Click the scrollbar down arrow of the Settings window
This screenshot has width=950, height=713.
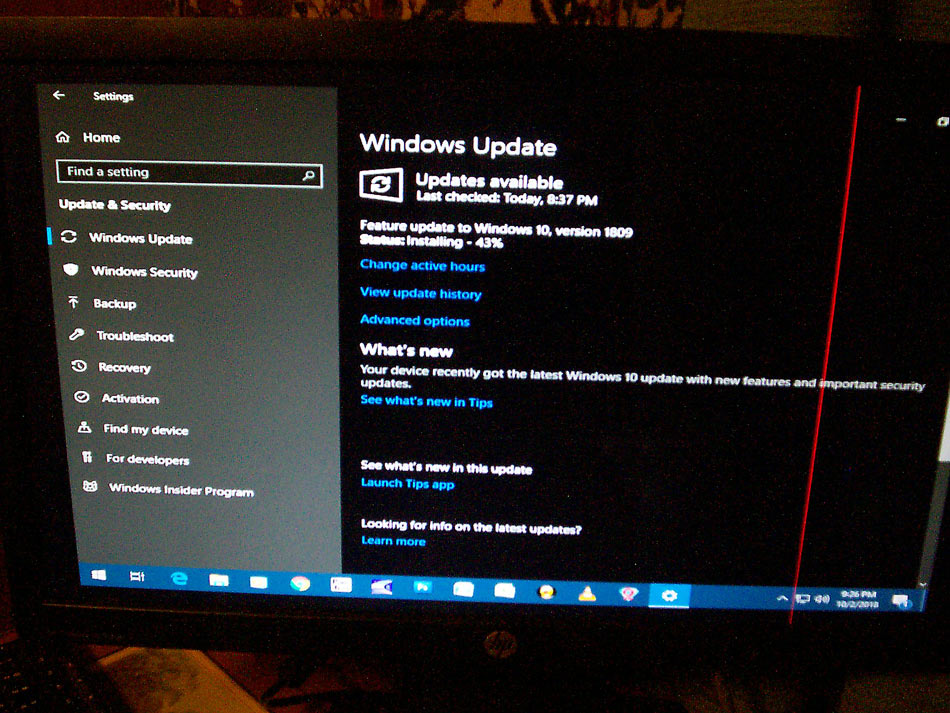pos(922,585)
